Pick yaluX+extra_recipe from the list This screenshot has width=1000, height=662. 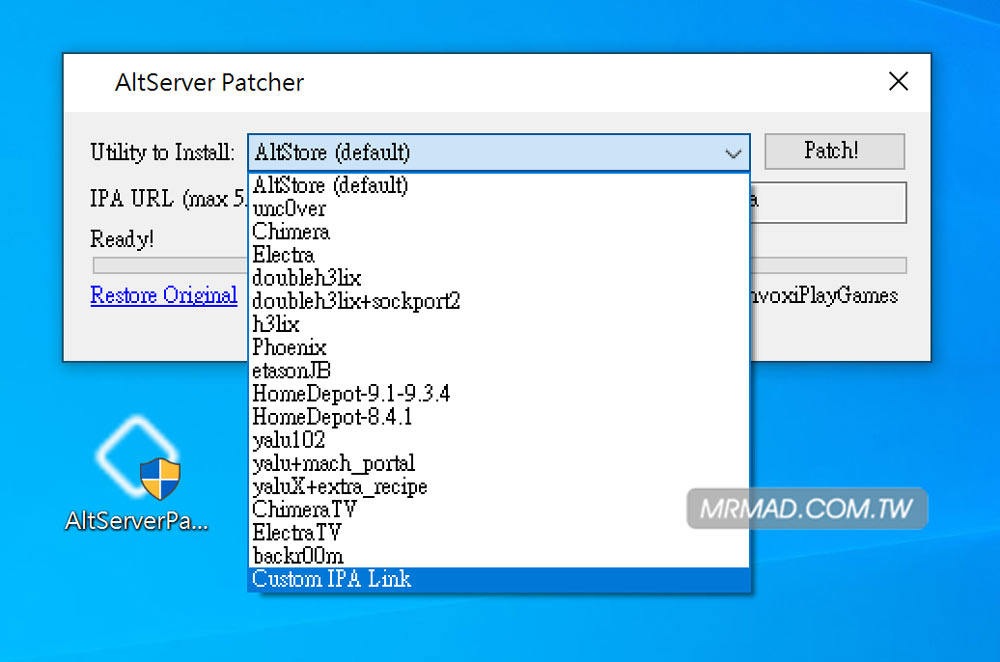(499, 486)
